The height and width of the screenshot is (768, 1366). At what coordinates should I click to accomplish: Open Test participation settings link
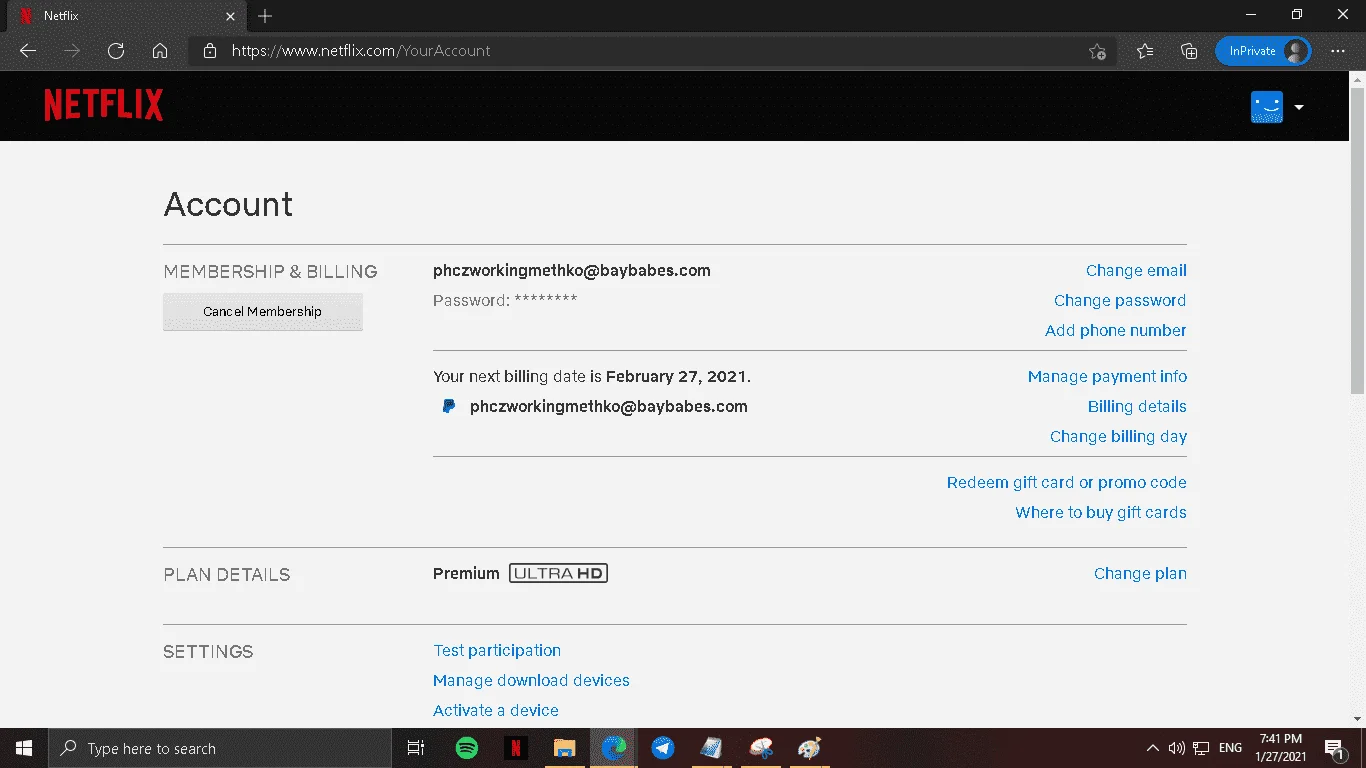click(x=497, y=650)
